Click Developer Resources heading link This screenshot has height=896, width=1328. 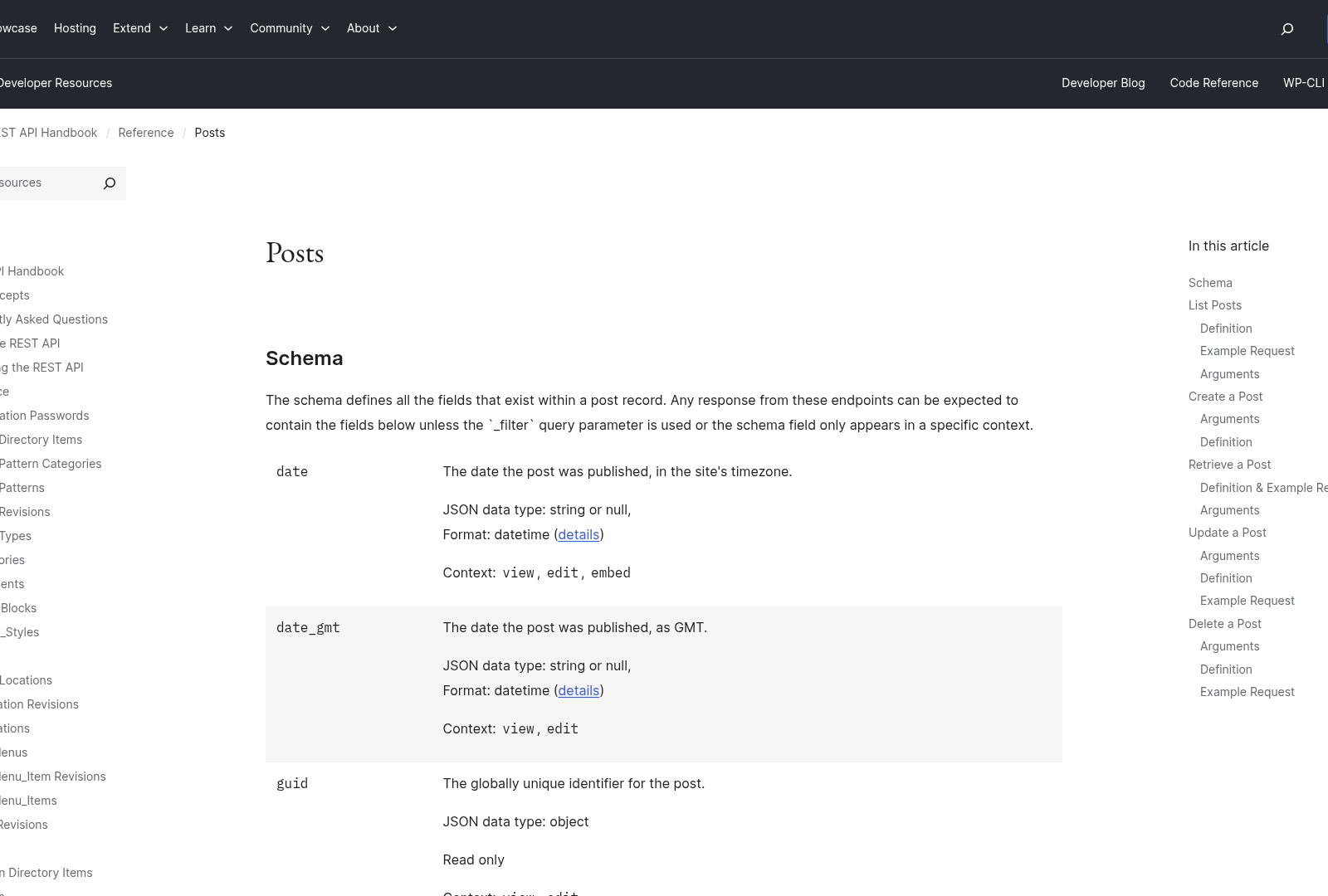coord(56,83)
